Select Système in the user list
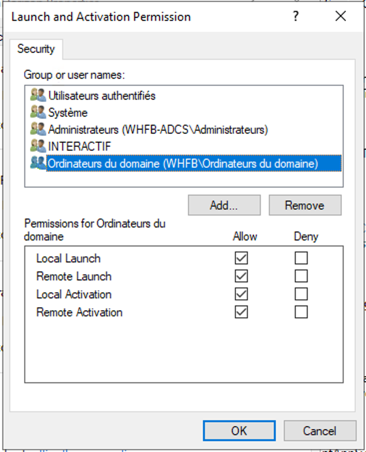This screenshot has height=452, width=366. click(68, 113)
